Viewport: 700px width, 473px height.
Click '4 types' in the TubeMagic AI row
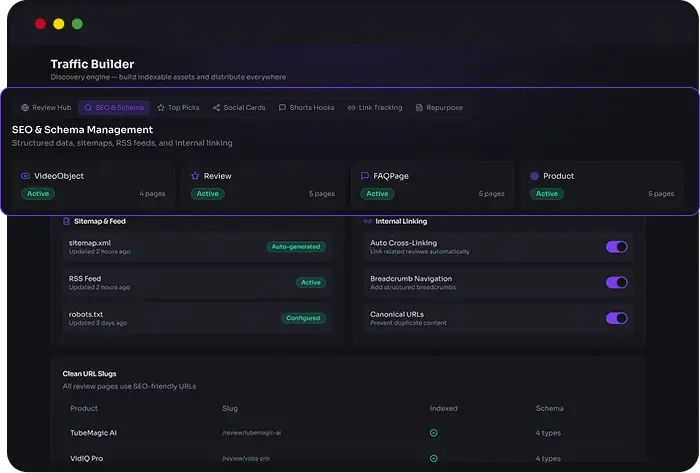pos(548,433)
